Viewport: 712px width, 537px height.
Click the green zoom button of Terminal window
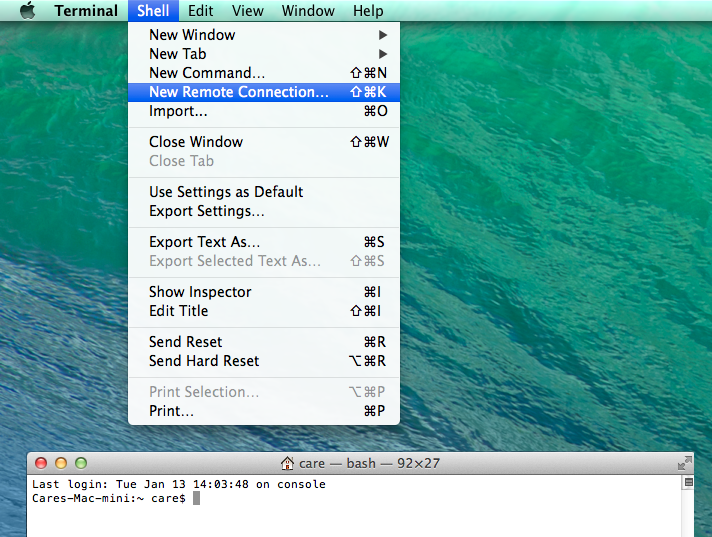tap(81, 463)
